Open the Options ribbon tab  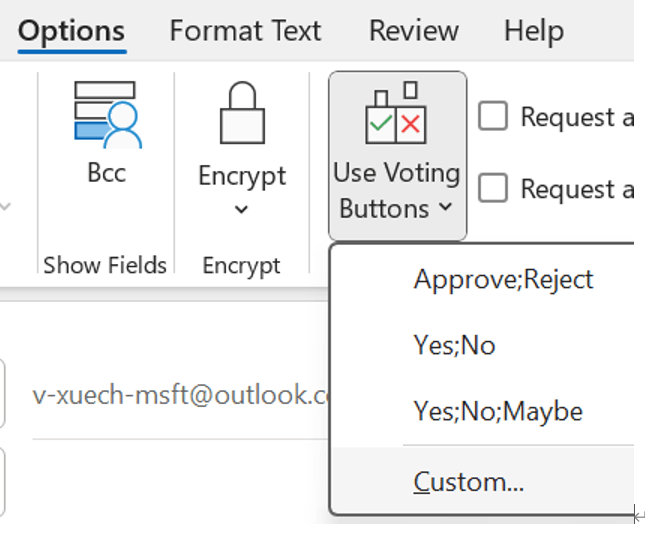[72, 31]
